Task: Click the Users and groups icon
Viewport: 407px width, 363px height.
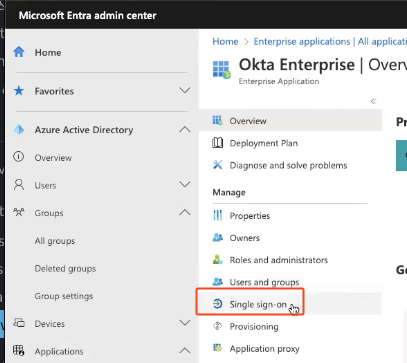Action: (x=217, y=282)
